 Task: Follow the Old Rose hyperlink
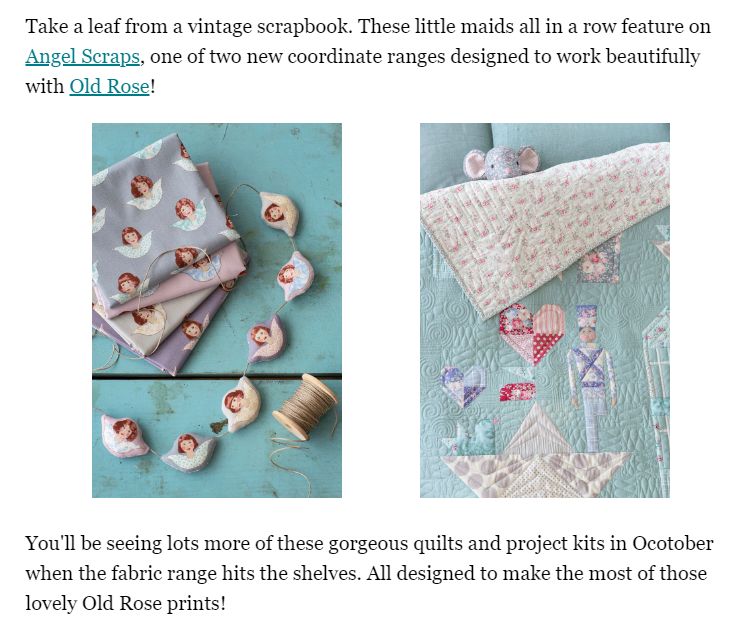(x=109, y=86)
